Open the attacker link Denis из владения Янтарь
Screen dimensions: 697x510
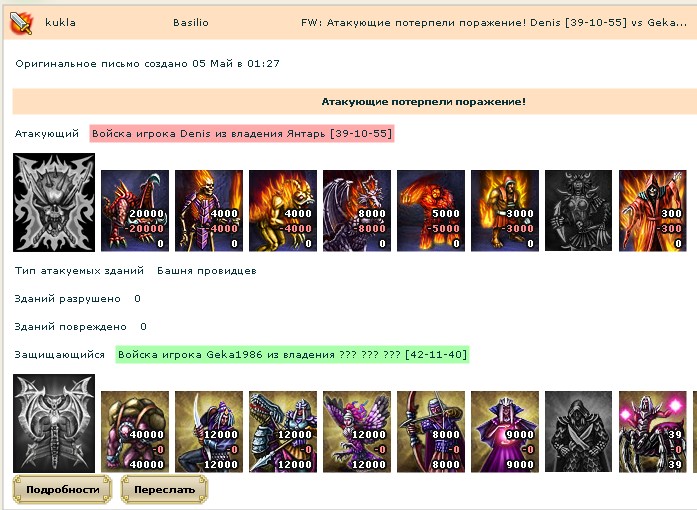pos(242,134)
